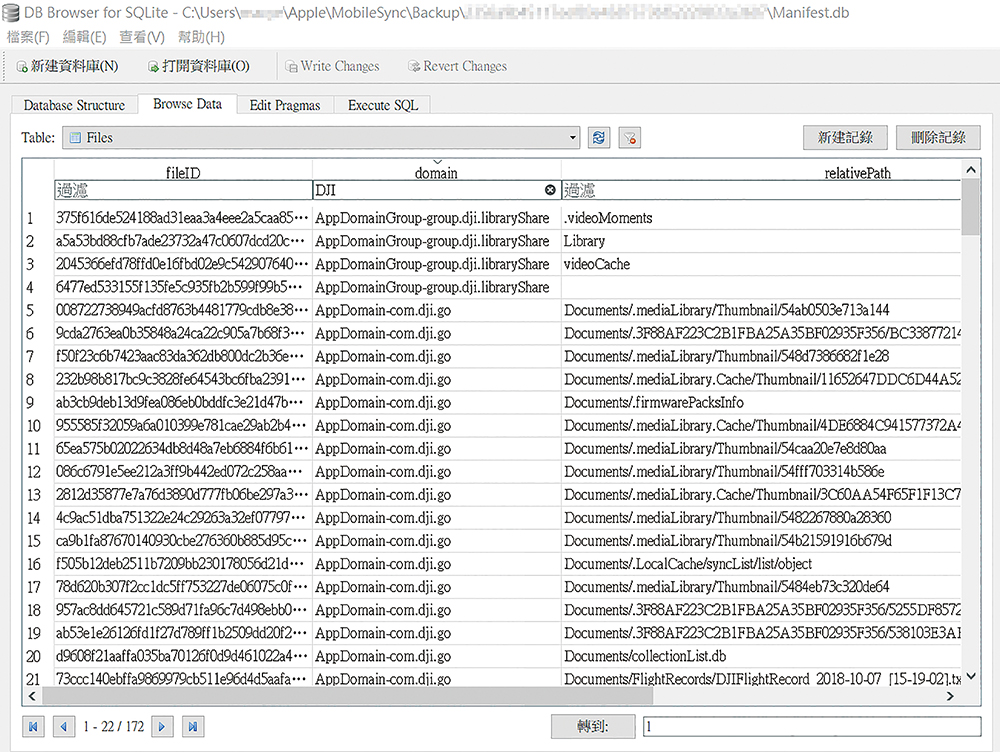
Task: Click the fileID cell starting f505b12deb25
Action: 183,564
